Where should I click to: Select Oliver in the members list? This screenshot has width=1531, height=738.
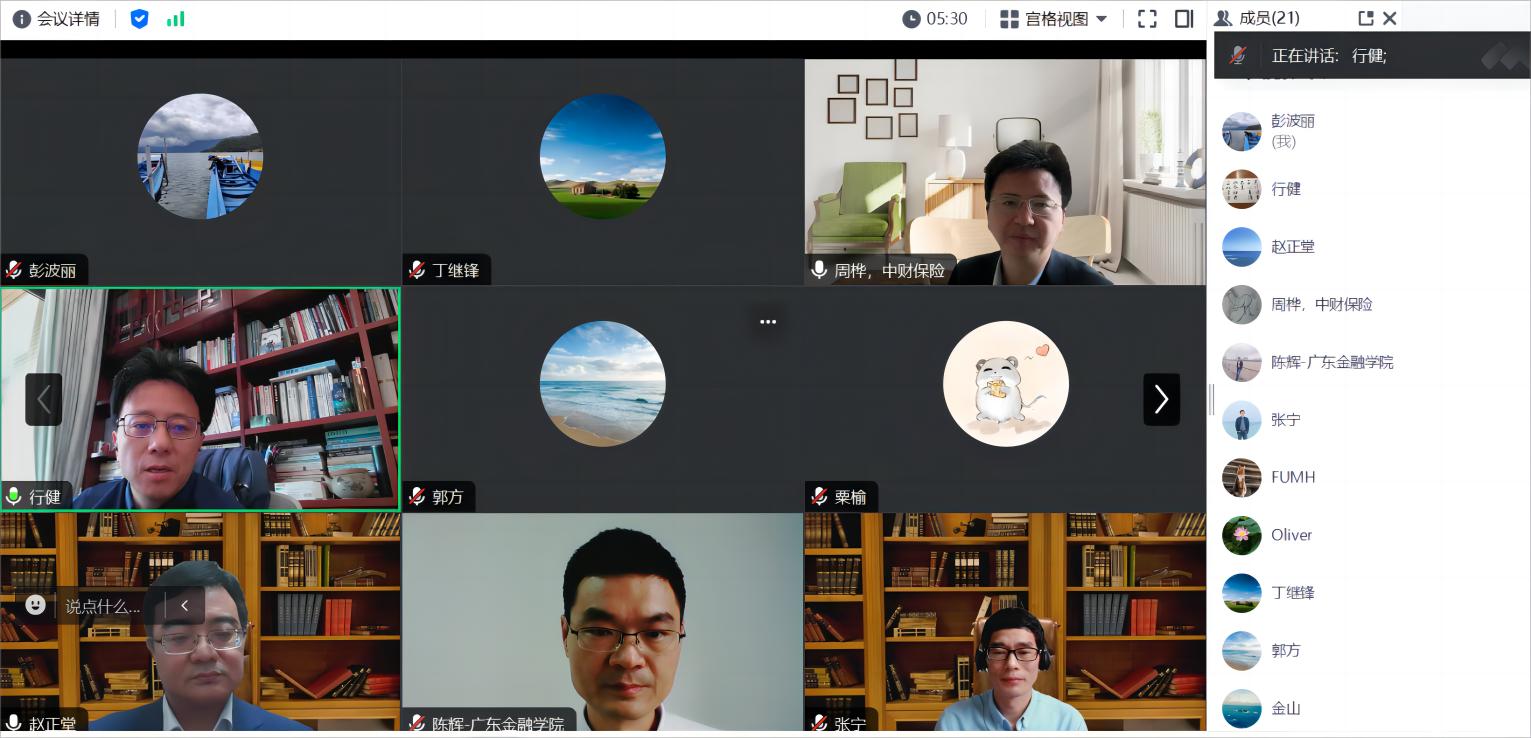point(1291,535)
